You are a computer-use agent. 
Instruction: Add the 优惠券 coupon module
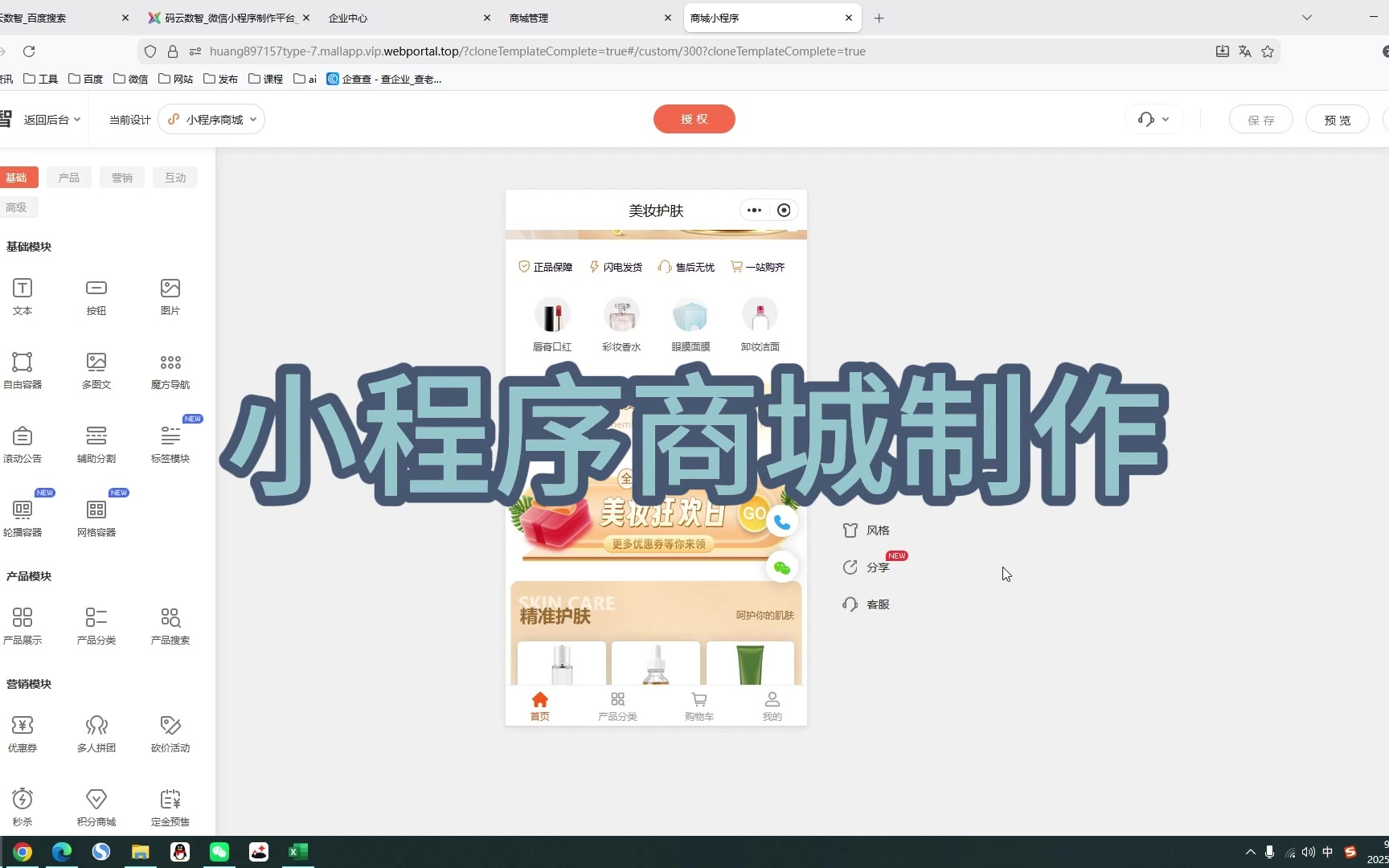pyautogui.click(x=23, y=733)
